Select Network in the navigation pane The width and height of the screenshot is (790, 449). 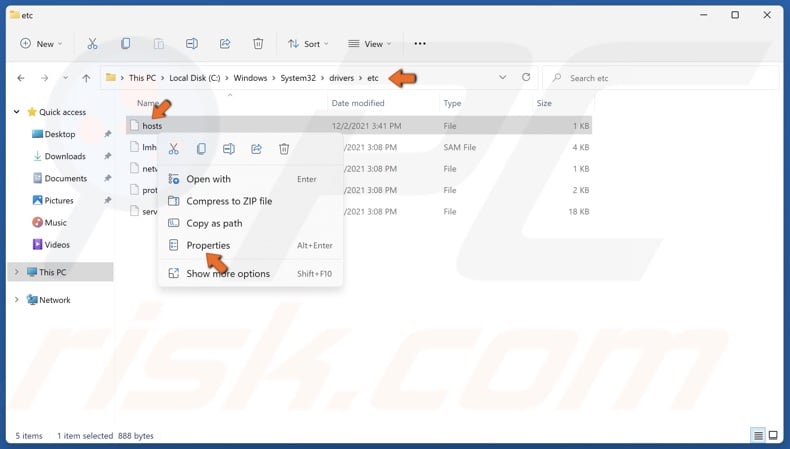pyautogui.click(x=54, y=300)
